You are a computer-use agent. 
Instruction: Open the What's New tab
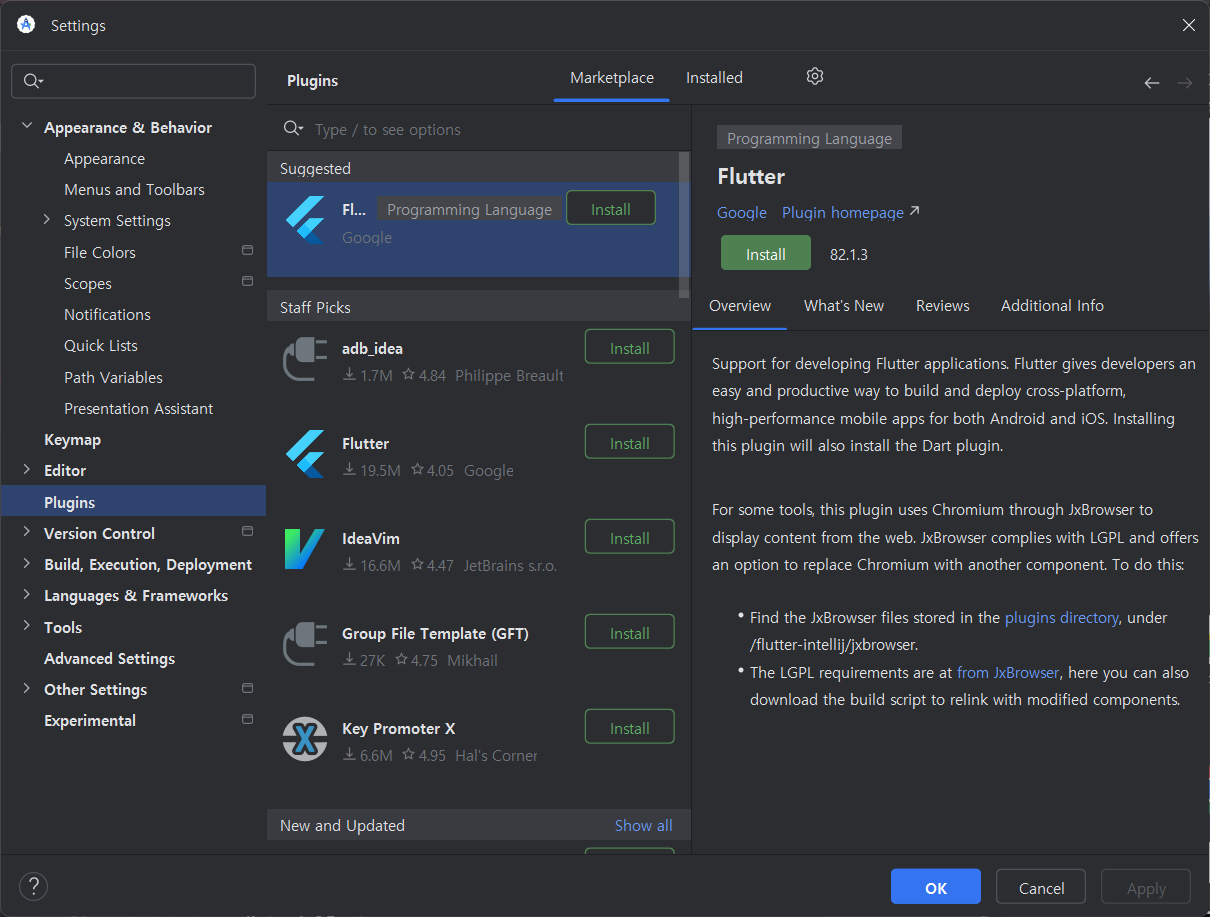click(x=844, y=306)
